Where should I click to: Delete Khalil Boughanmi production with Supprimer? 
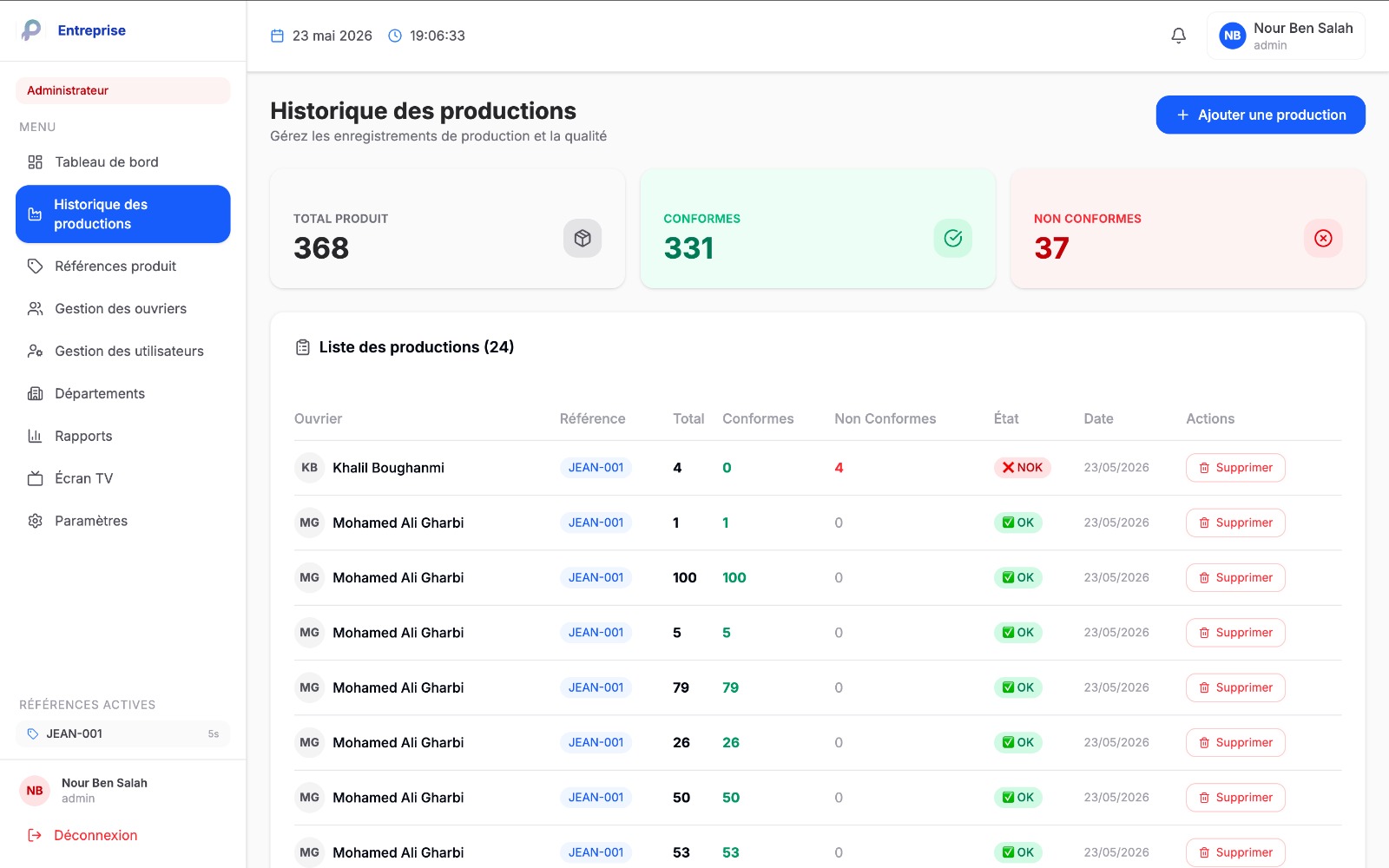[1235, 468]
